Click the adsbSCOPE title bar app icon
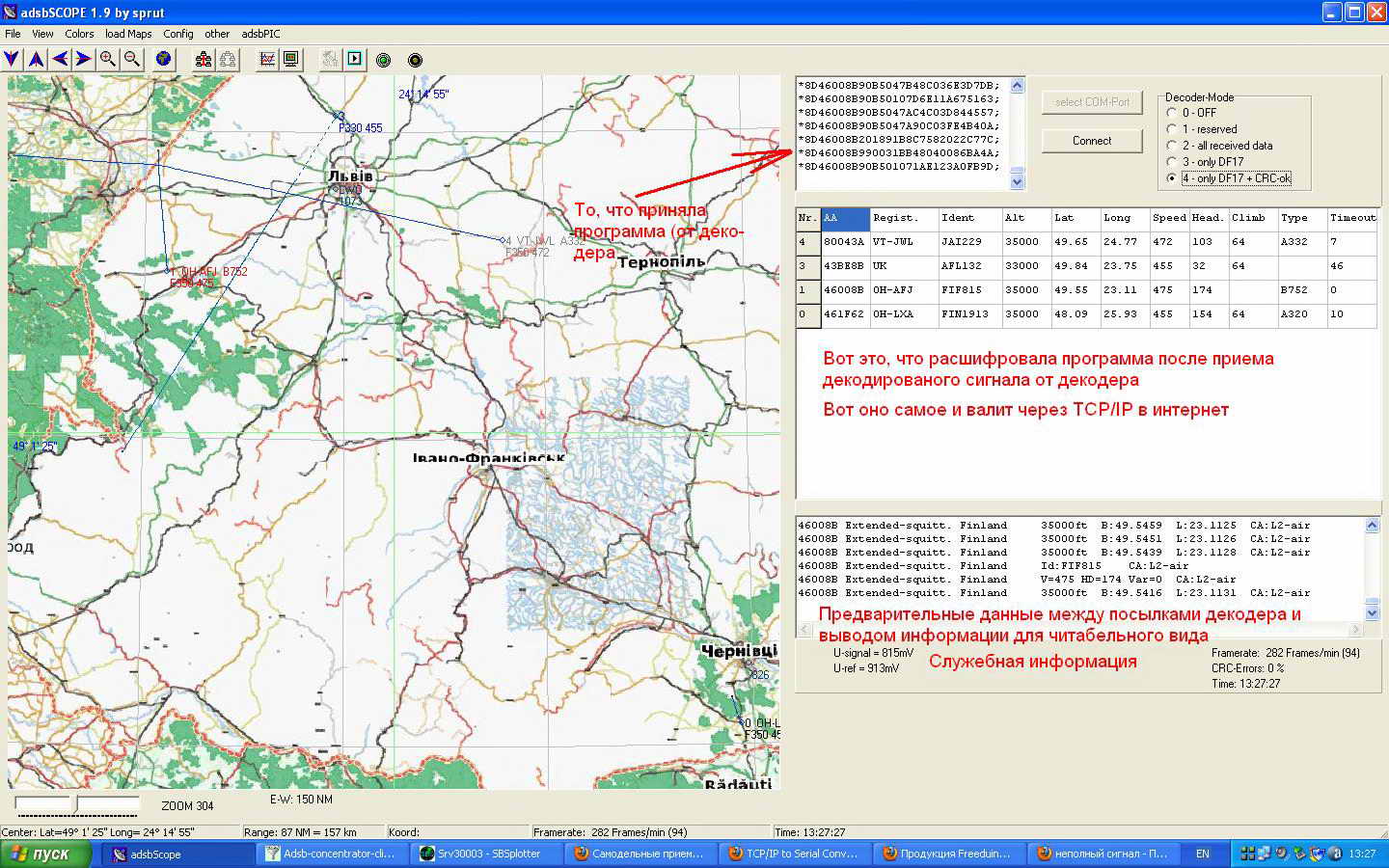Image resolution: width=1389 pixels, height=868 pixels. pyautogui.click(x=10, y=13)
